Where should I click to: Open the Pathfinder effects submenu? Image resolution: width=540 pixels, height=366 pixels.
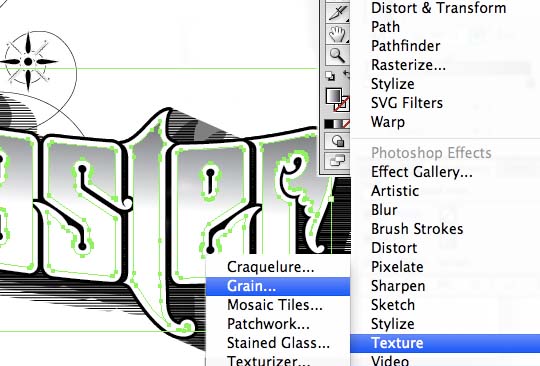coord(405,46)
